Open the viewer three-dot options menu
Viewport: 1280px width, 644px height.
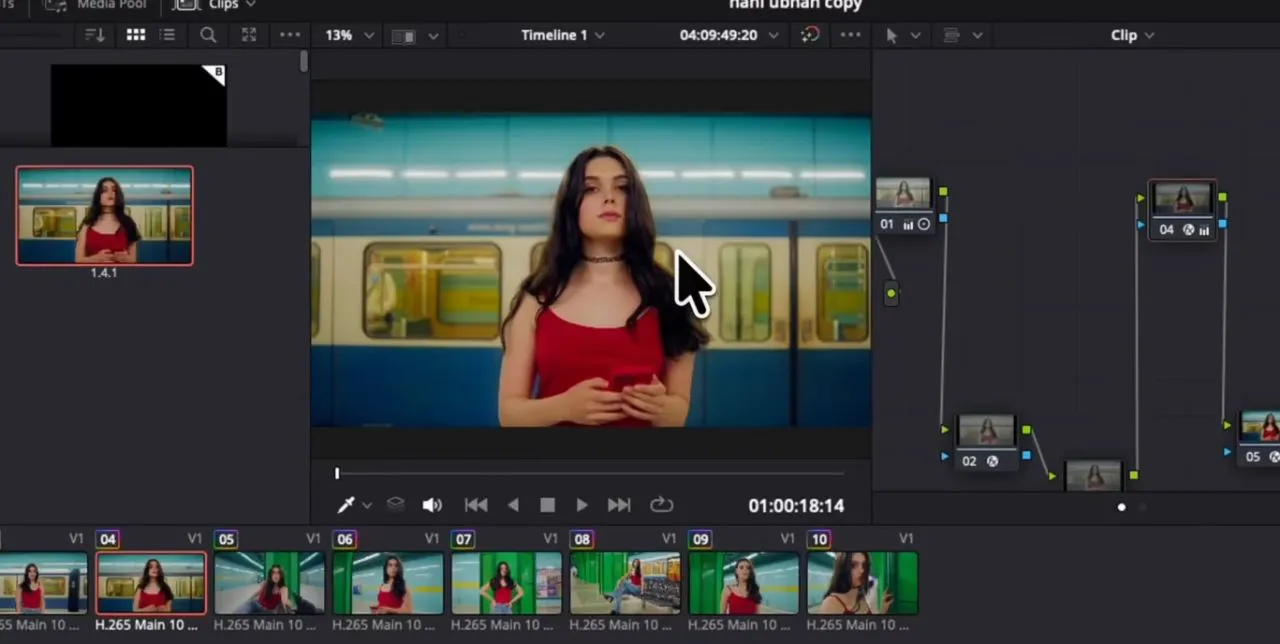pos(851,35)
